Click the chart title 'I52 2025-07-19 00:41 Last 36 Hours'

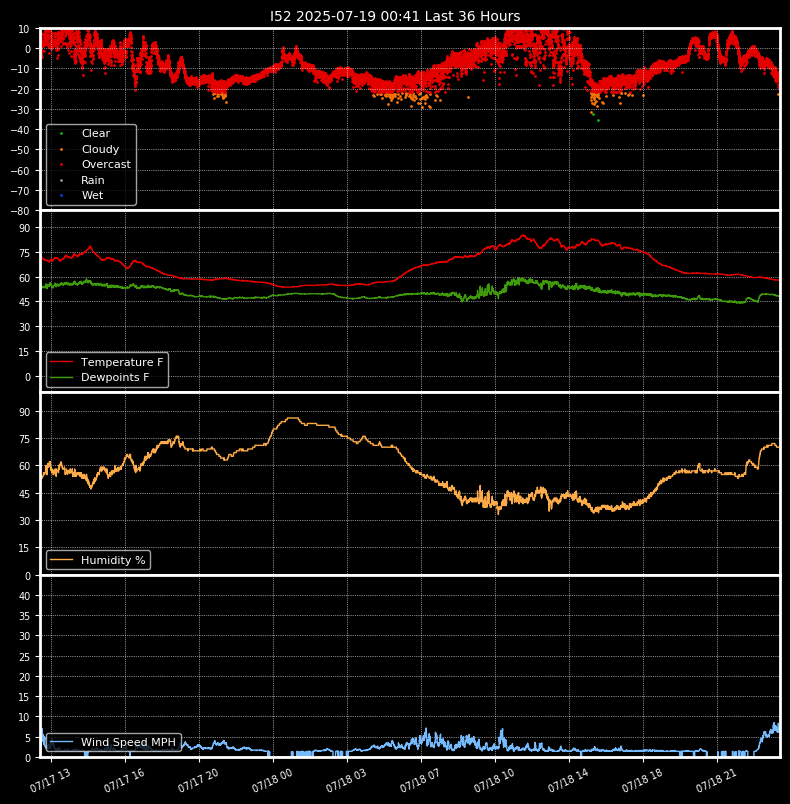395,16
